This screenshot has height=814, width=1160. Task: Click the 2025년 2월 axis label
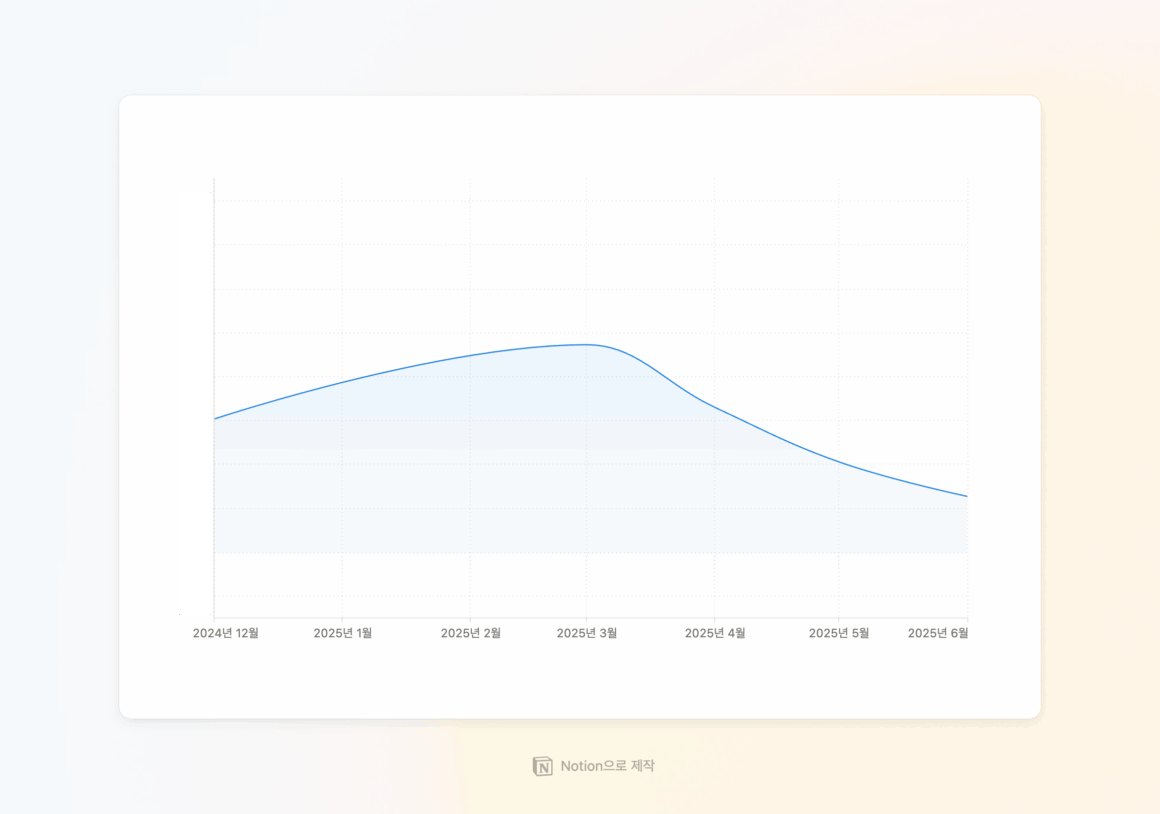click(x=470, y=633)
